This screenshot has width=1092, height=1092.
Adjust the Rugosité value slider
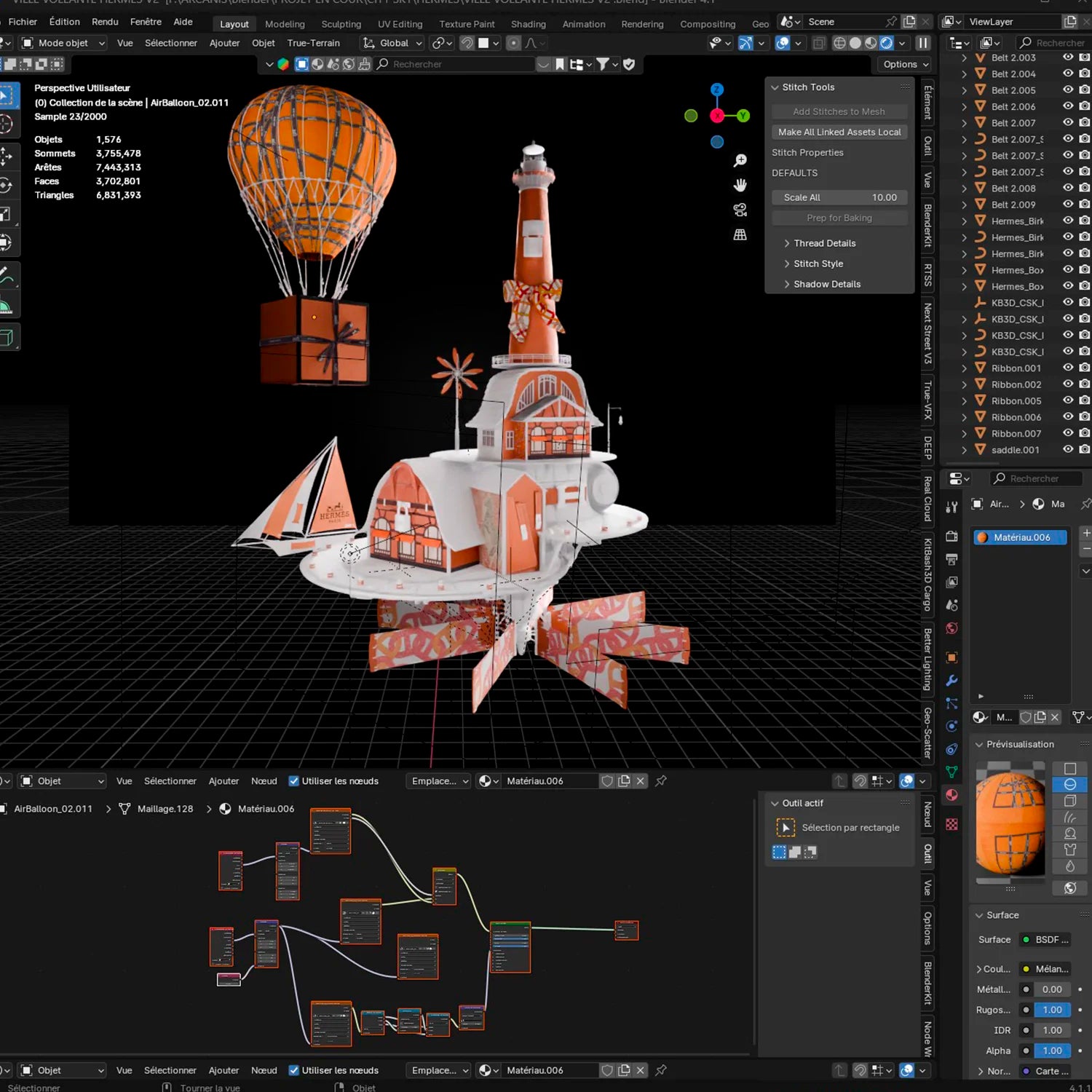(x=1052, y=1010)
